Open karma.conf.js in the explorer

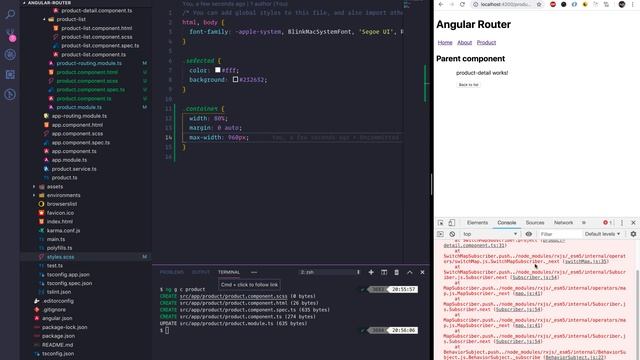(x=63, y=231)
